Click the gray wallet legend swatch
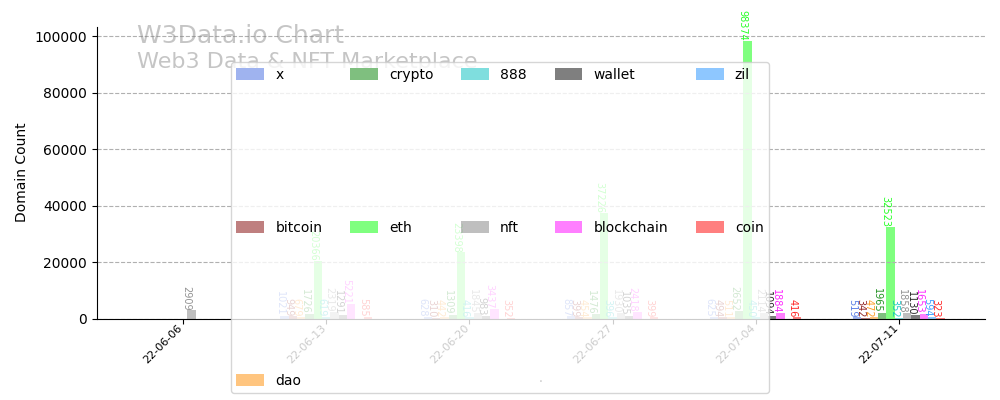 pos(569,74)
